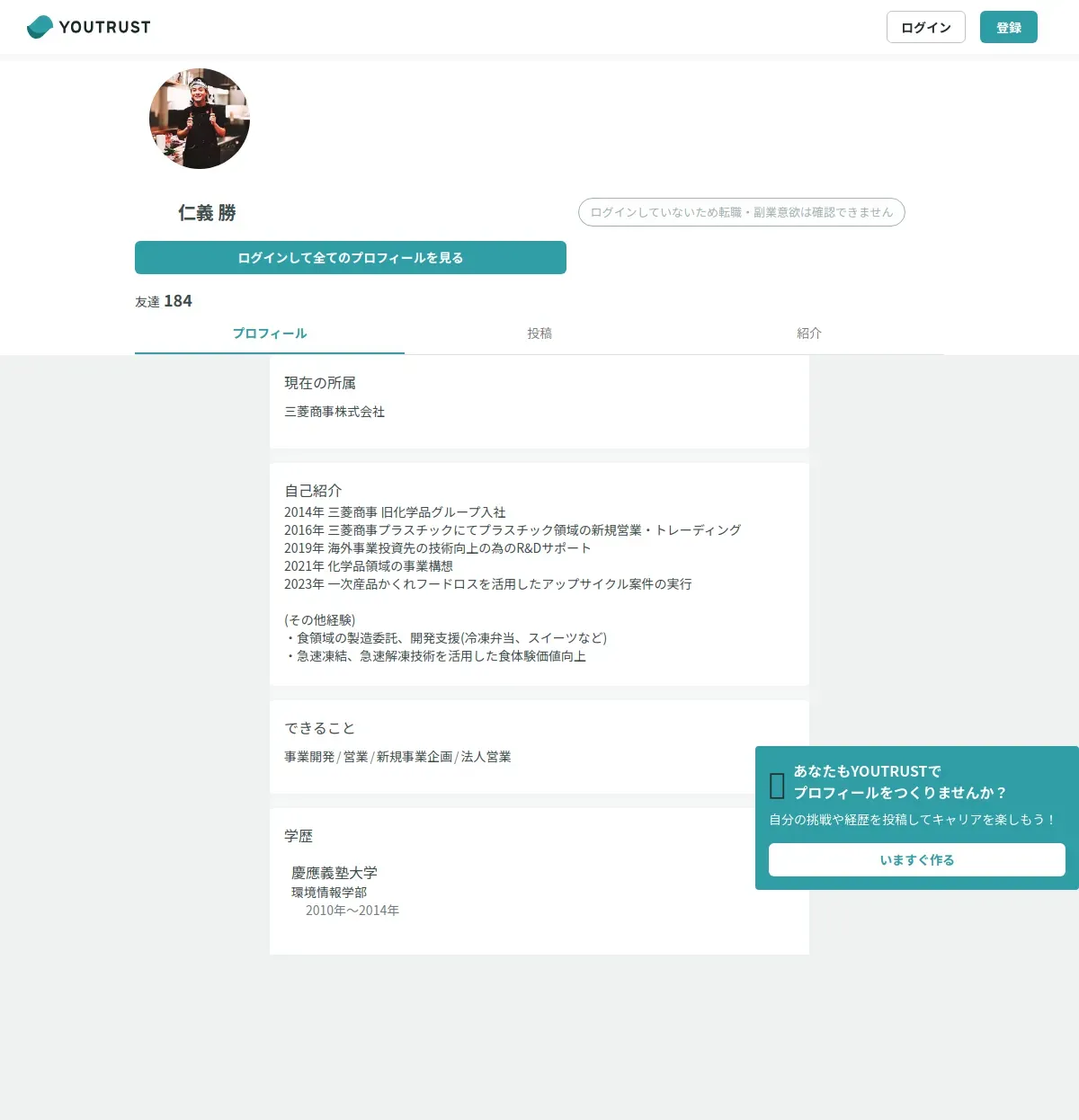This screenshot has height=1120, width=1079.
Task: Click the line 2014年 三菱商事 旧化学品グループ入社
Action: pos(395,512)
